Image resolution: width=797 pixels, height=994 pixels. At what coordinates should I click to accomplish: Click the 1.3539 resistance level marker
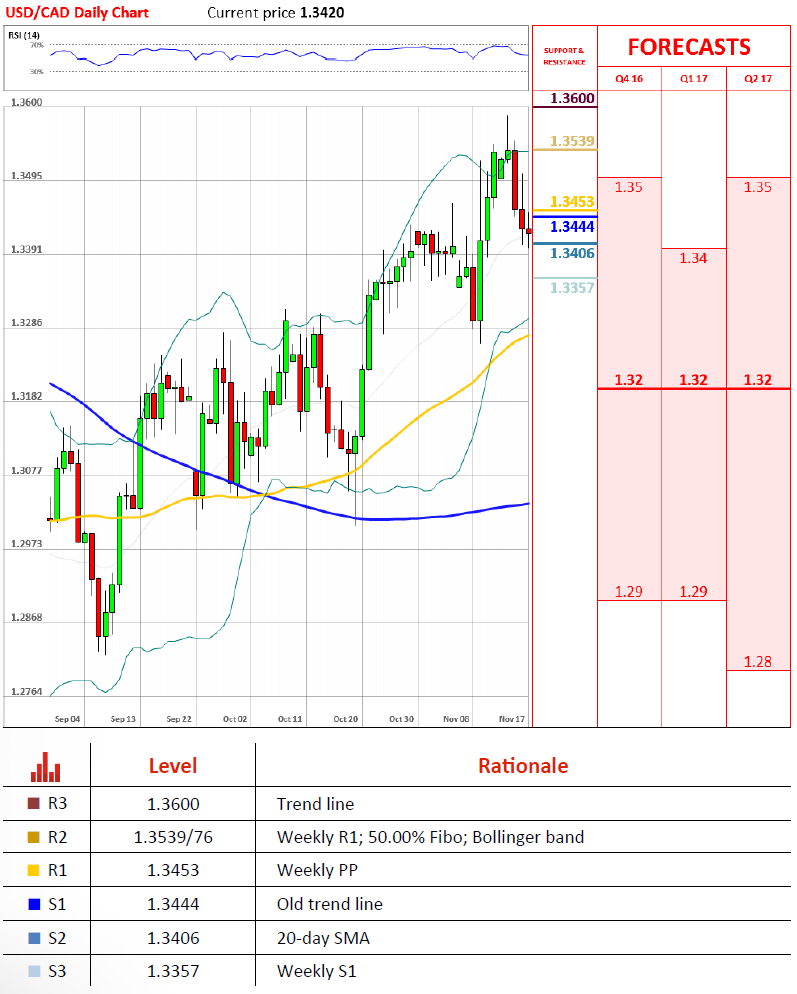point(572,141)
